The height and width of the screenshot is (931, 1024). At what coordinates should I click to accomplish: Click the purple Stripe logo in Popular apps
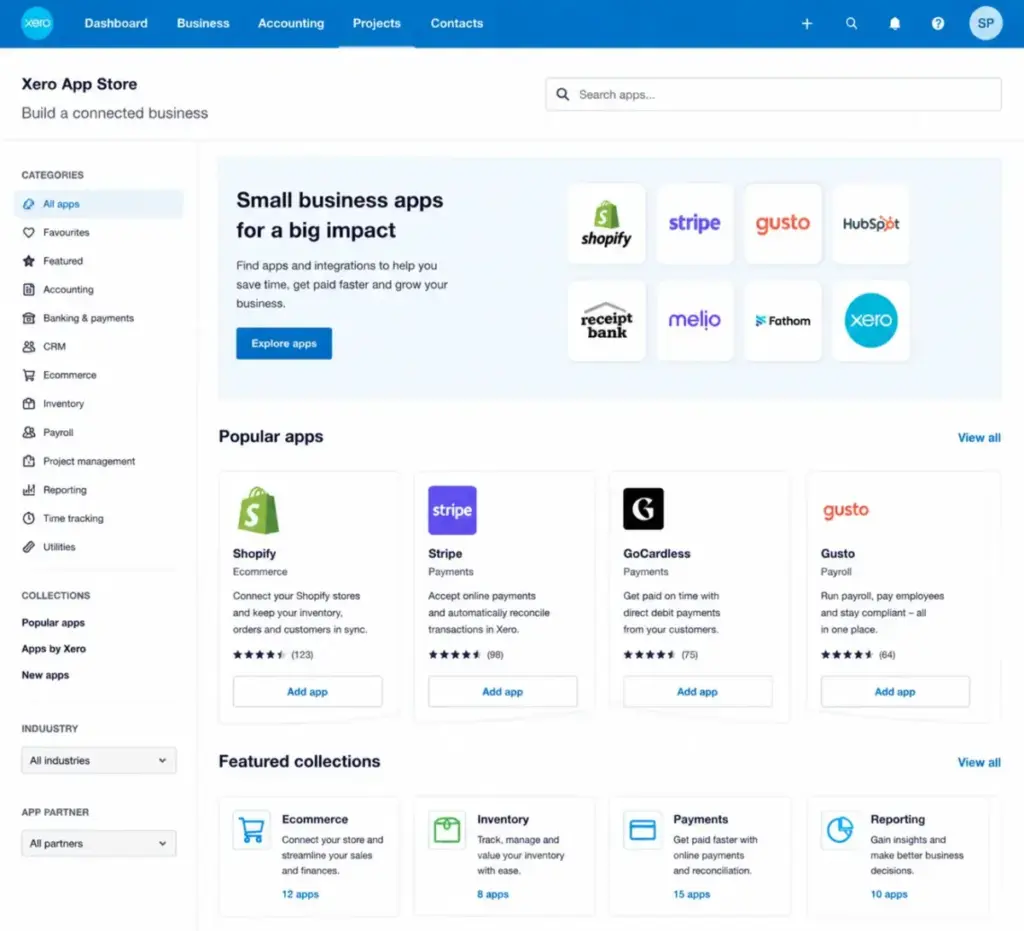(452, 510)
